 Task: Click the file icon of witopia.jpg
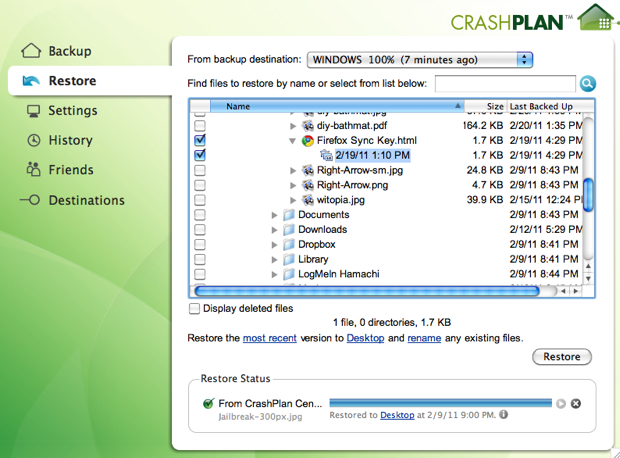pos(308,200)
